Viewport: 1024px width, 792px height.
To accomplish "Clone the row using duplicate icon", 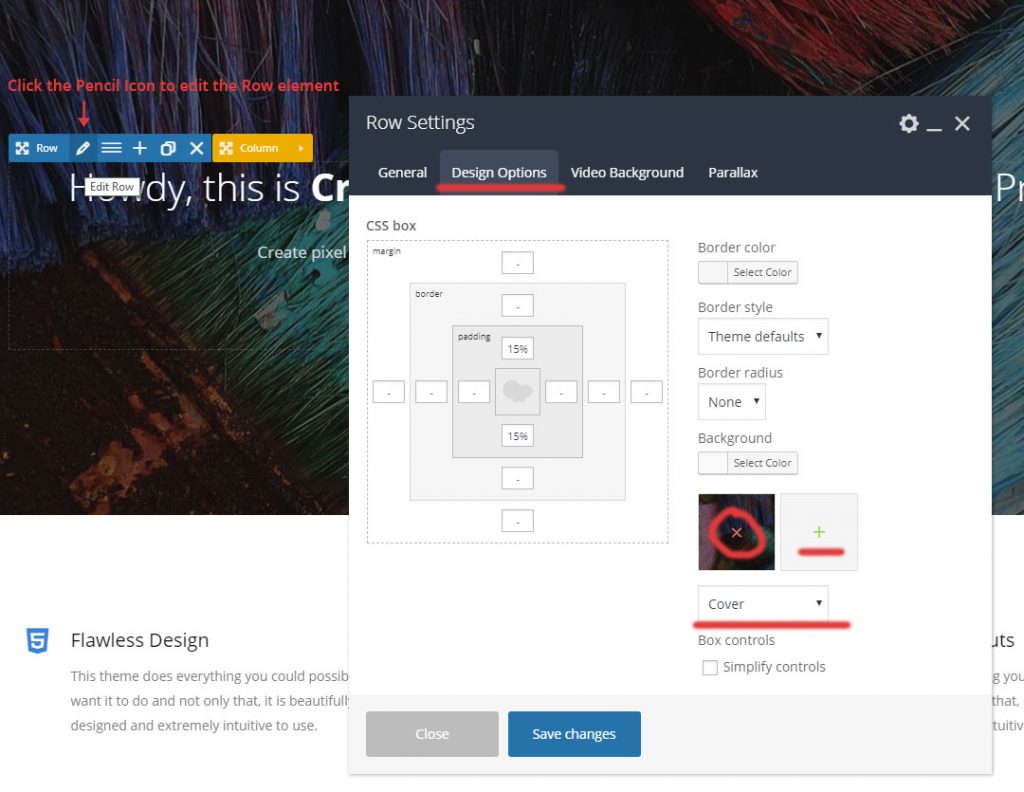I will click(x=168, y=148).
